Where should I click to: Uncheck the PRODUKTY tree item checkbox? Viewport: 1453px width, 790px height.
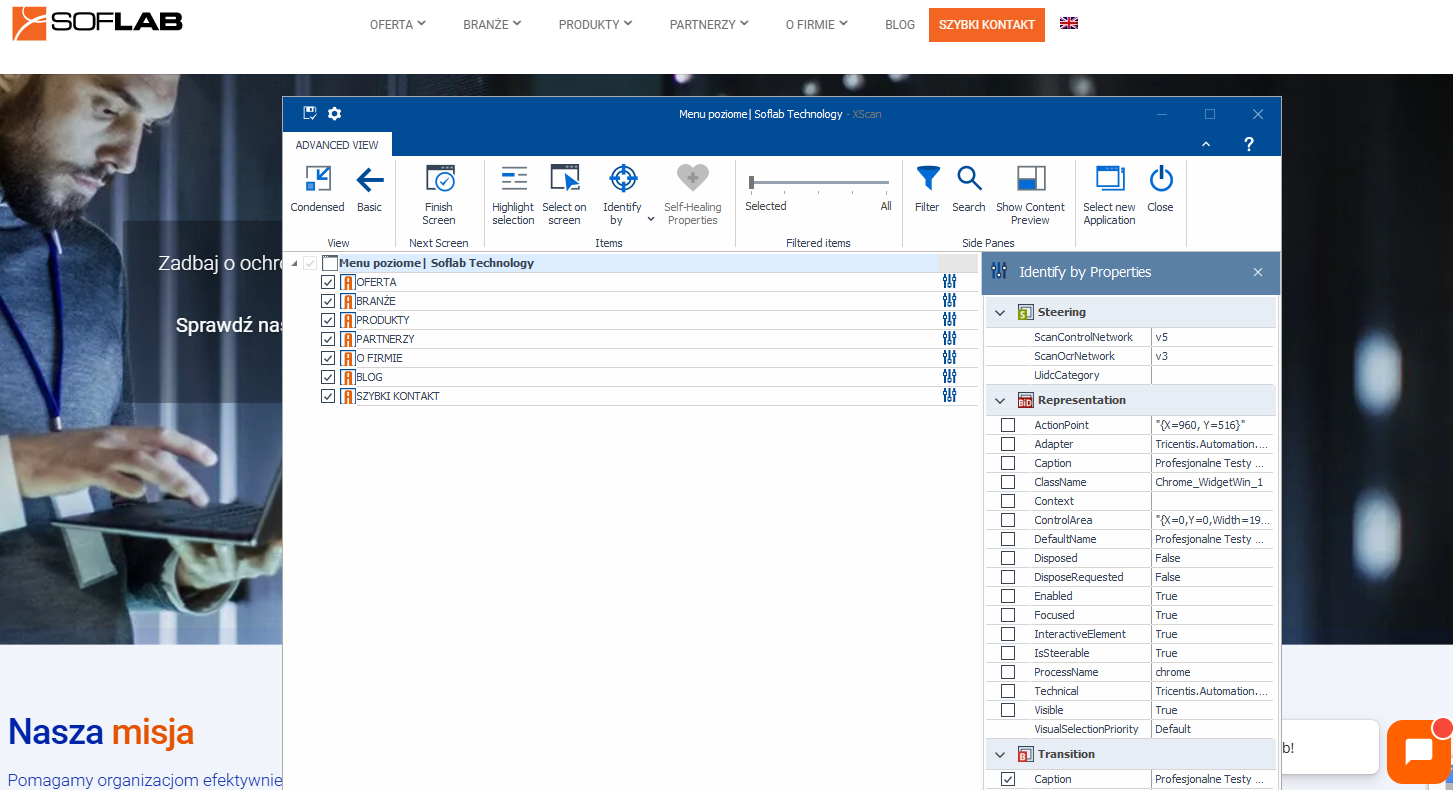tap(328, 320)
